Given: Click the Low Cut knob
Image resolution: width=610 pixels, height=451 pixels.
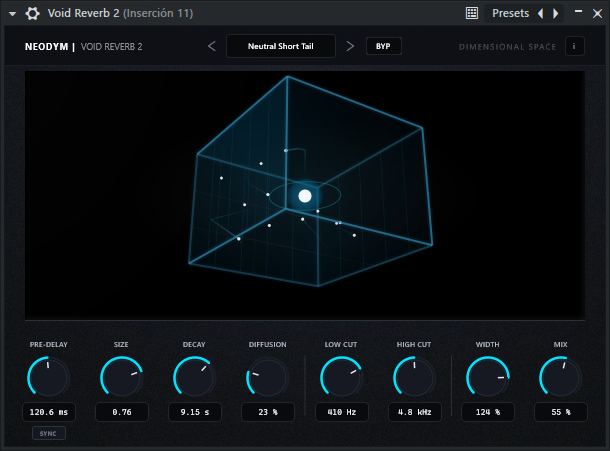Looking at the screenshot, I should [341, 377].
